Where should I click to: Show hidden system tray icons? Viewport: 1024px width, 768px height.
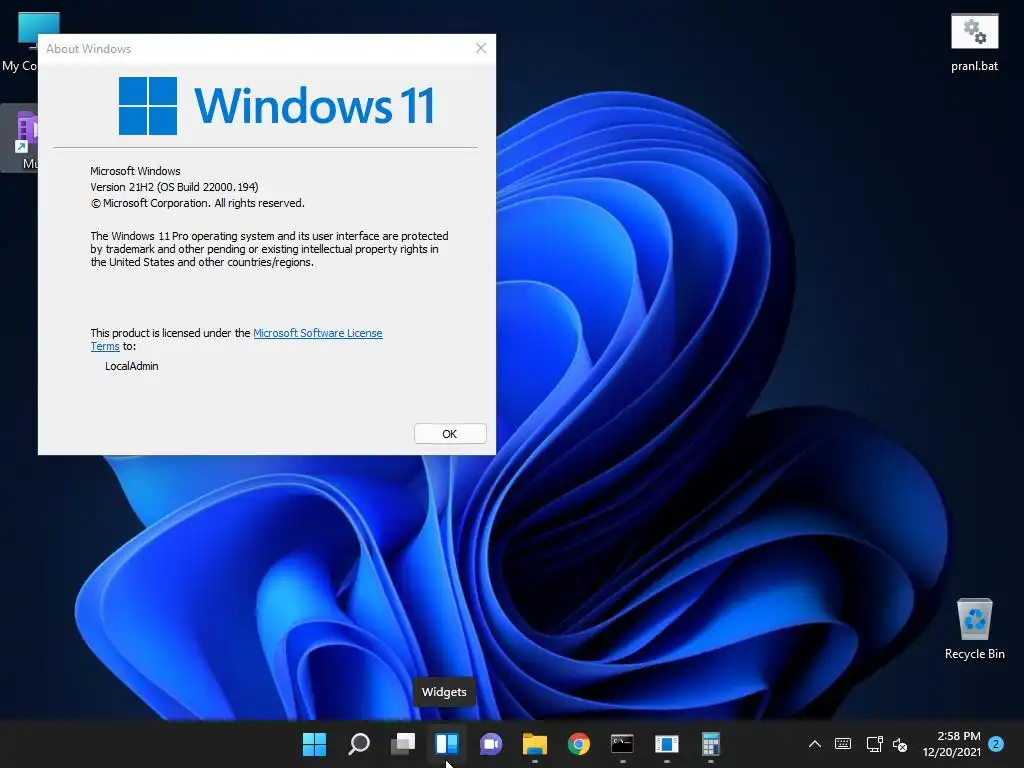[814, 744]
